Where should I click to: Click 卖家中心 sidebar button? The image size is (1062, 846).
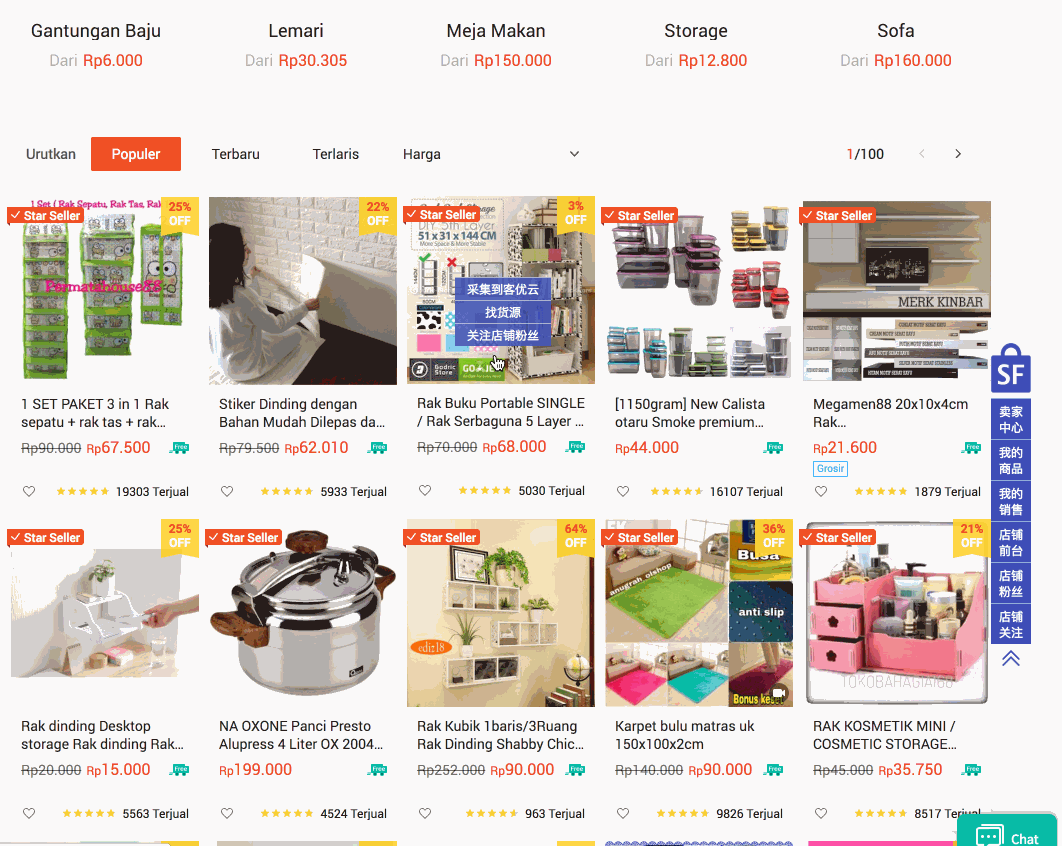(x=1011, y=419)
